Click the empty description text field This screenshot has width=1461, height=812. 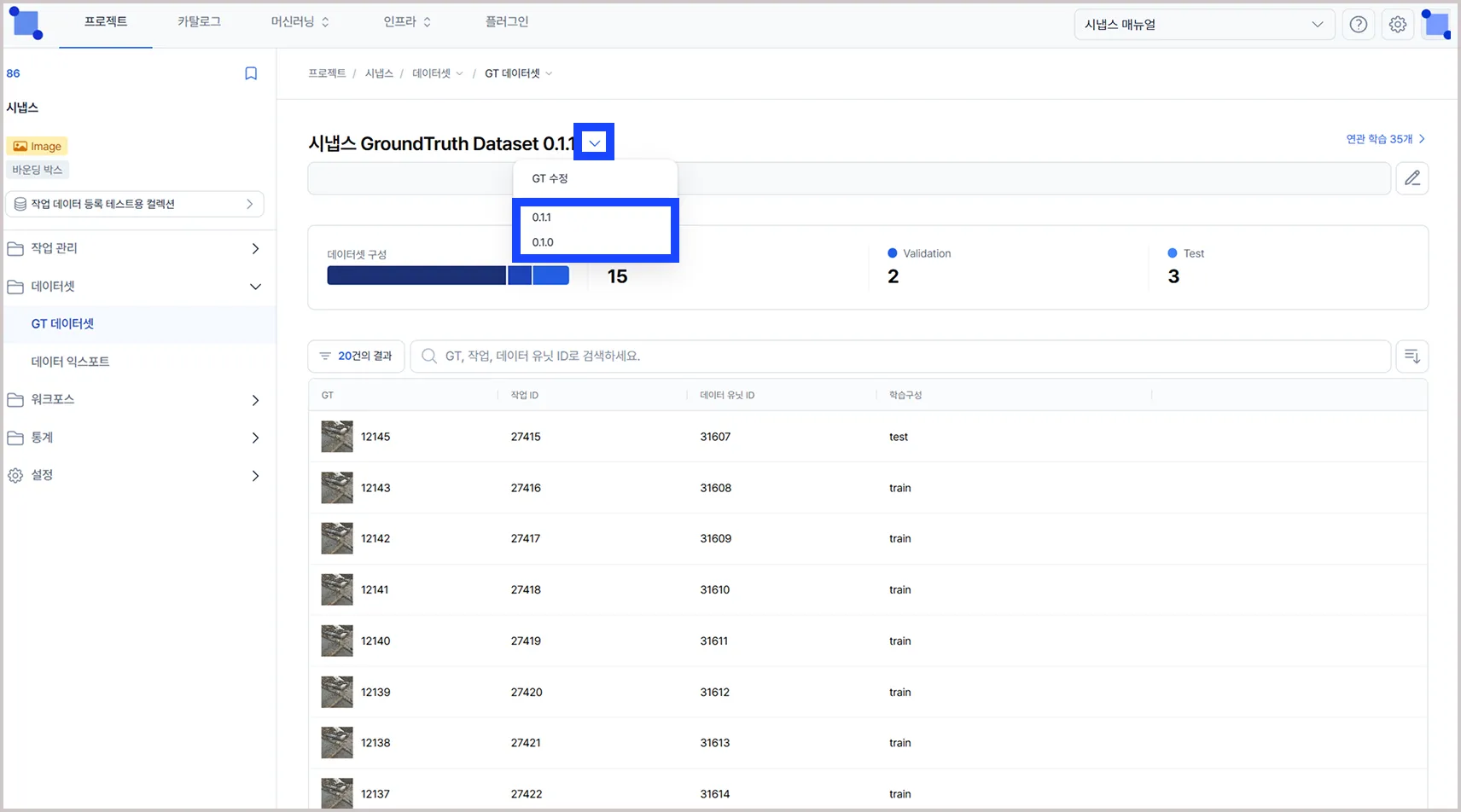coord(849,178)
